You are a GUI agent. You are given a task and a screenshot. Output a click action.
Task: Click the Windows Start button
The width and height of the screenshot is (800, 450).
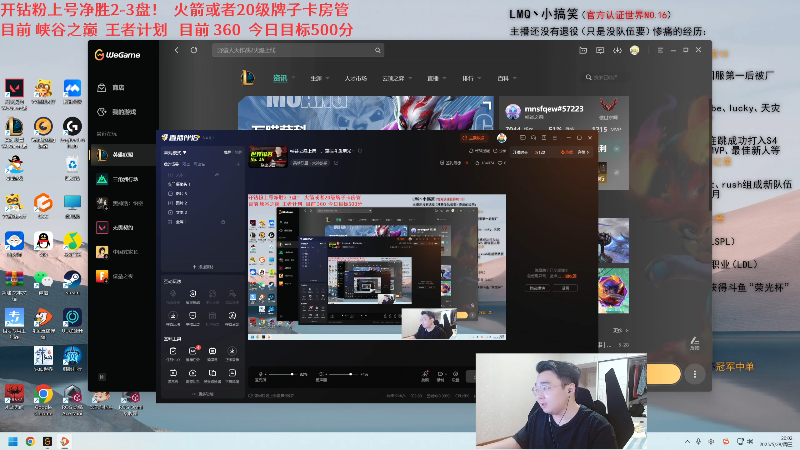point(13,441)
